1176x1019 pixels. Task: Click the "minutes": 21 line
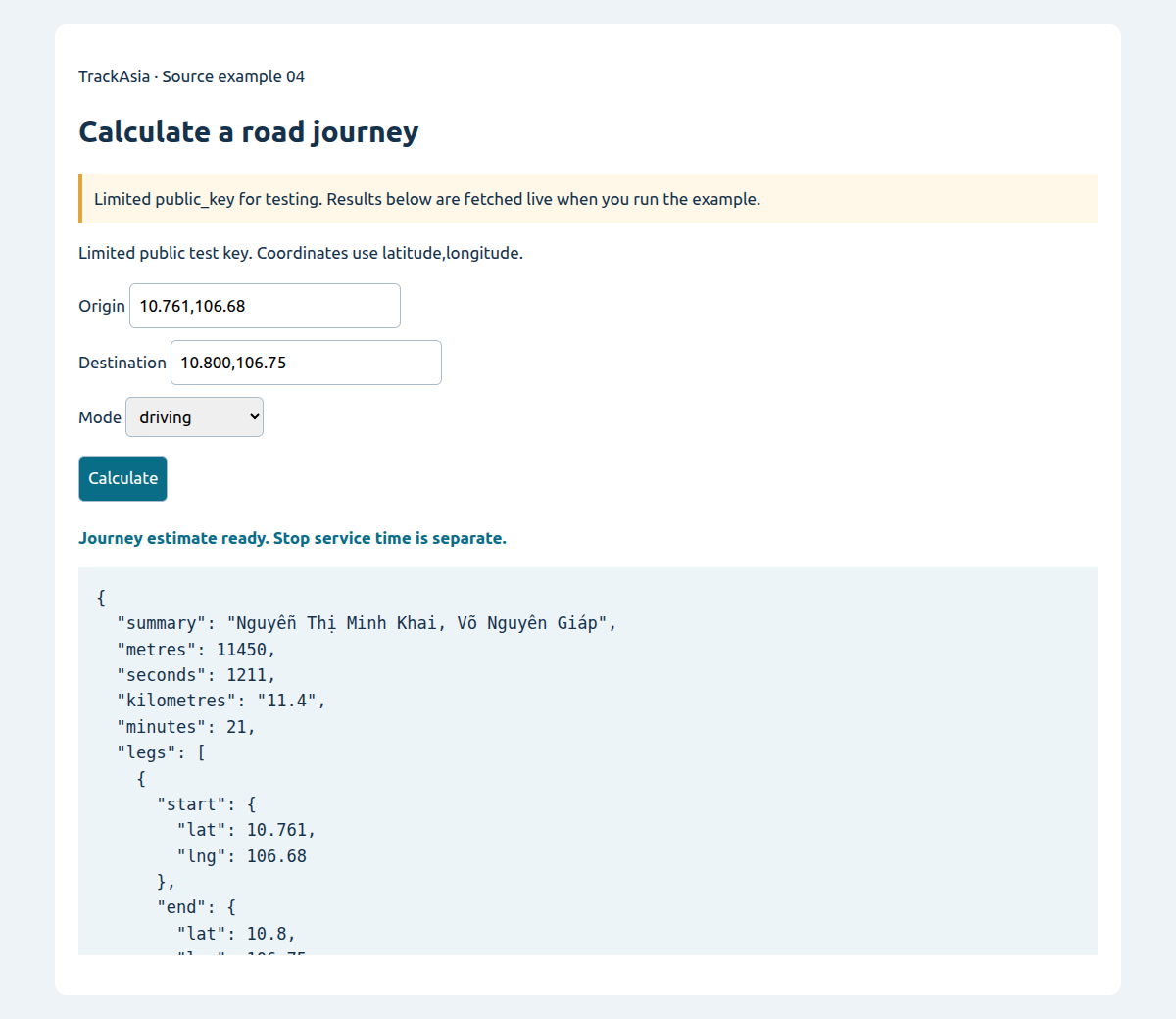point(186,727)
